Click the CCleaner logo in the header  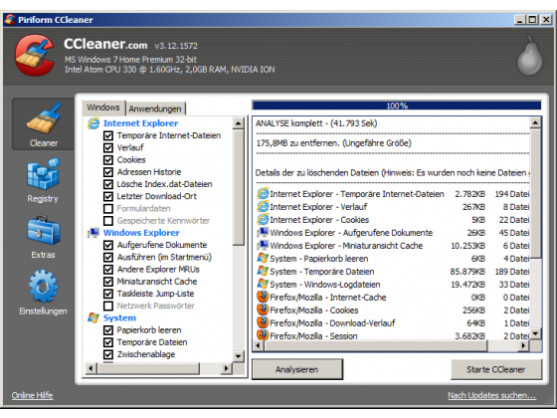[x=34, y=55]
